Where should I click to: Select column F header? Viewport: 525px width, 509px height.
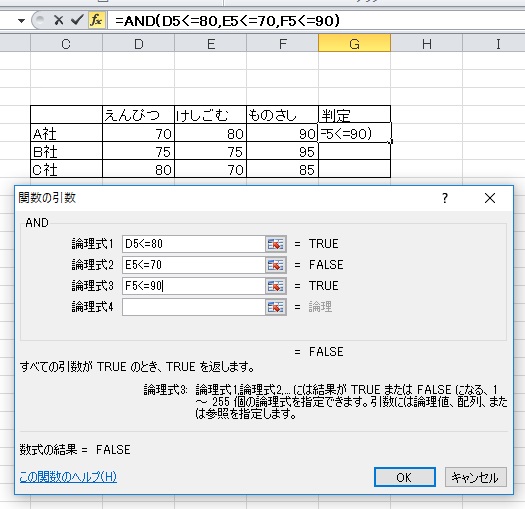282,44
